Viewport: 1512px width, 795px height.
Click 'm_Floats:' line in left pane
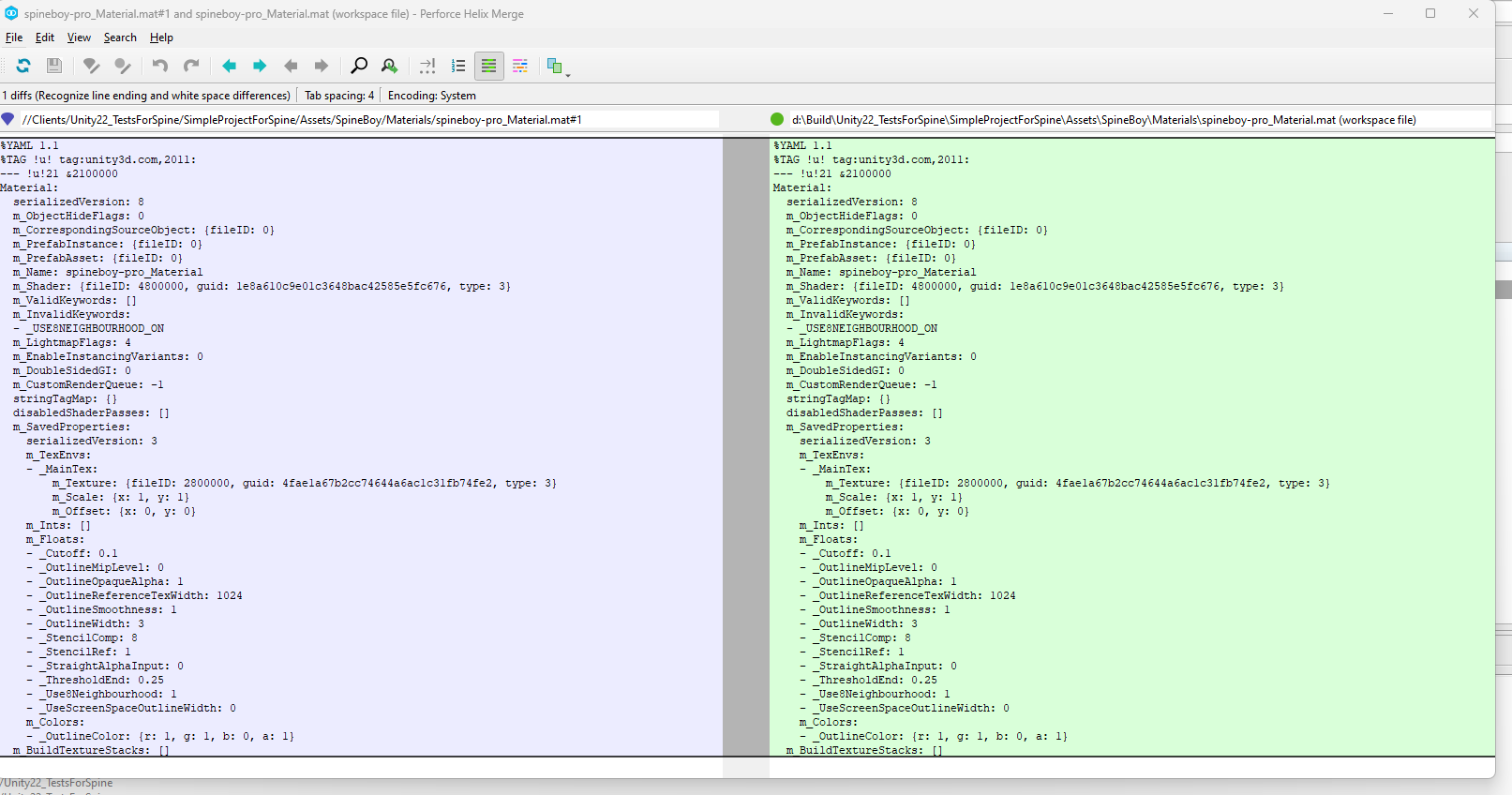(55, 539)
